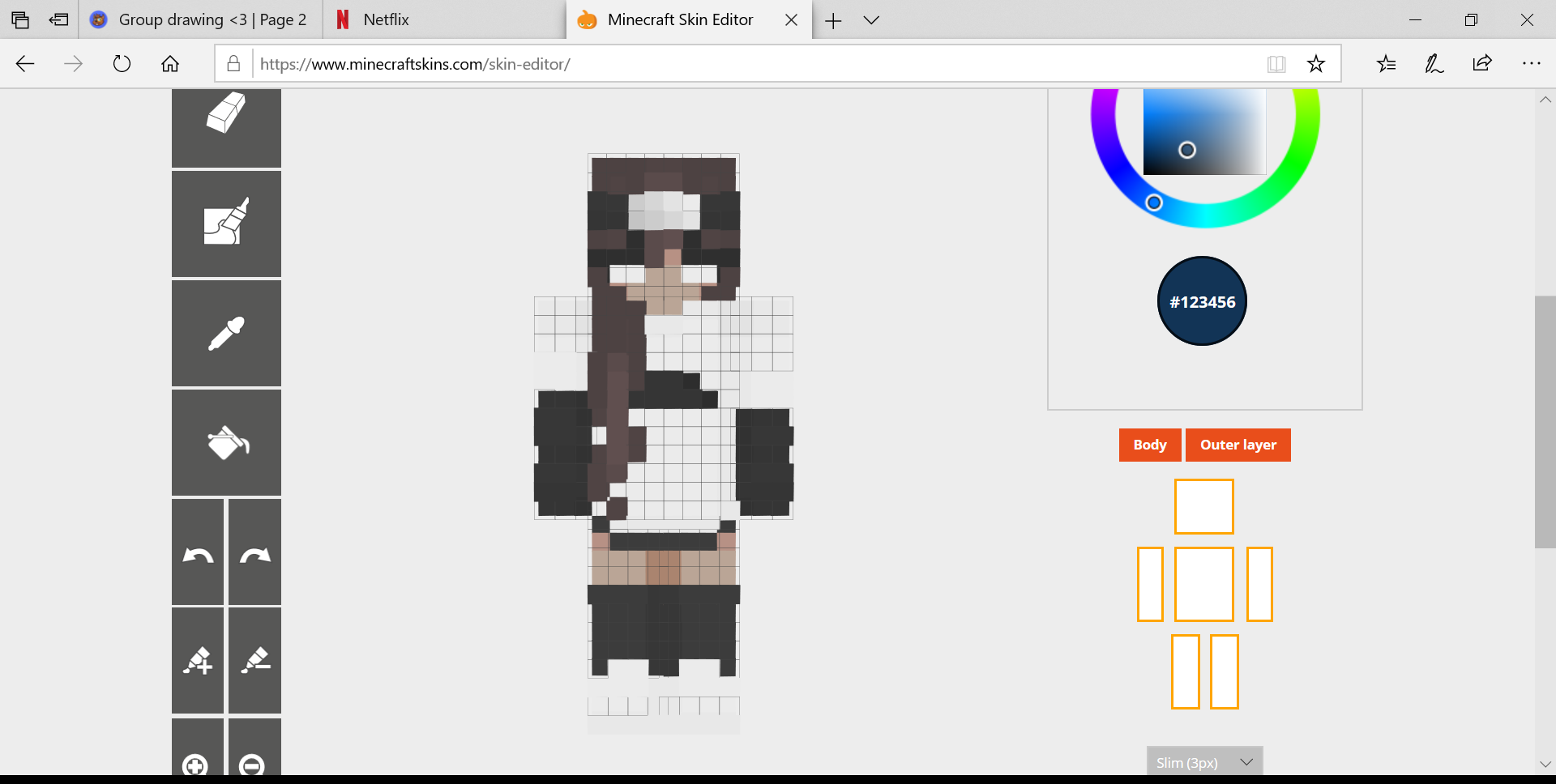Click the scrollbar down arrow

point(1545,764)
